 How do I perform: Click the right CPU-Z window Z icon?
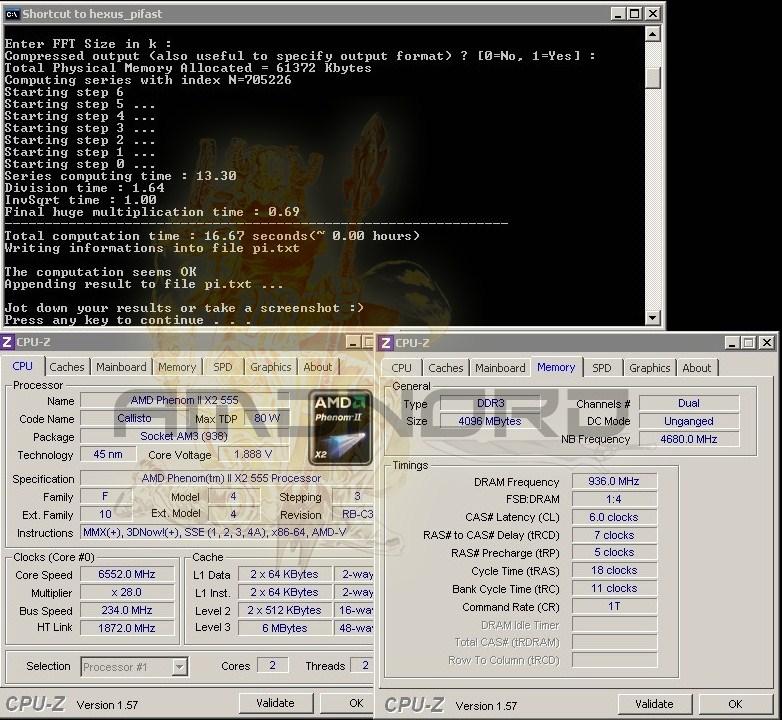click(x=386, y=343)
